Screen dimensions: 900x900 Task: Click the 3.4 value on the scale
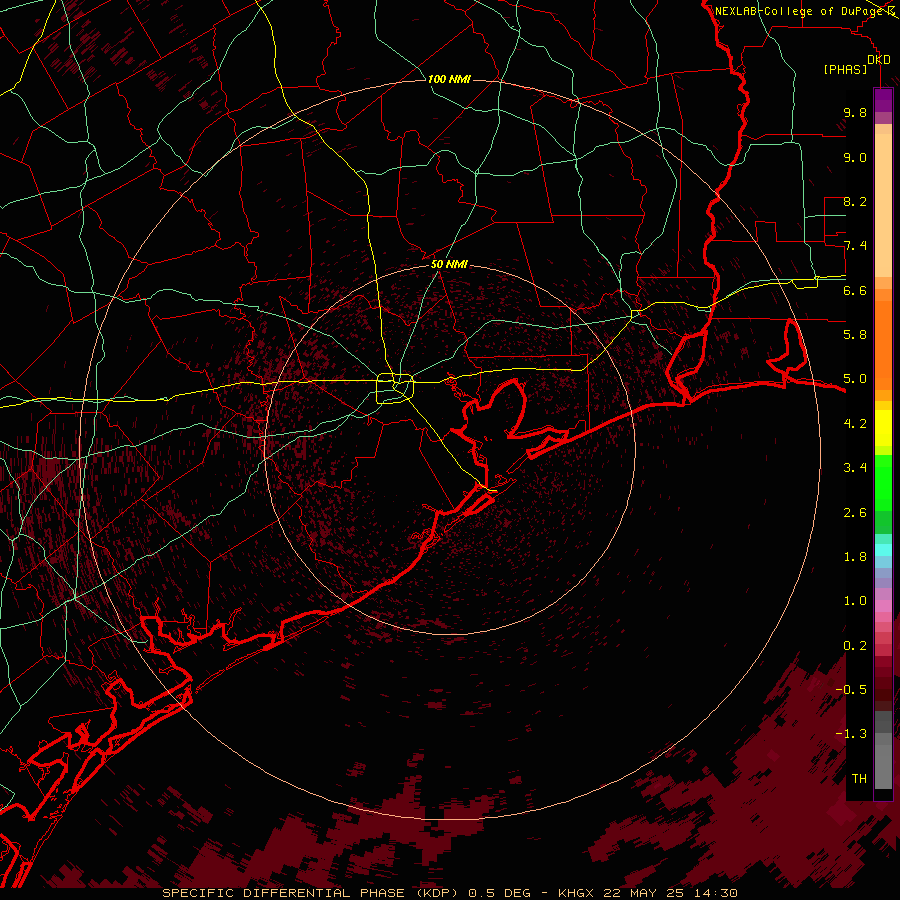click(x=855, y=468)
